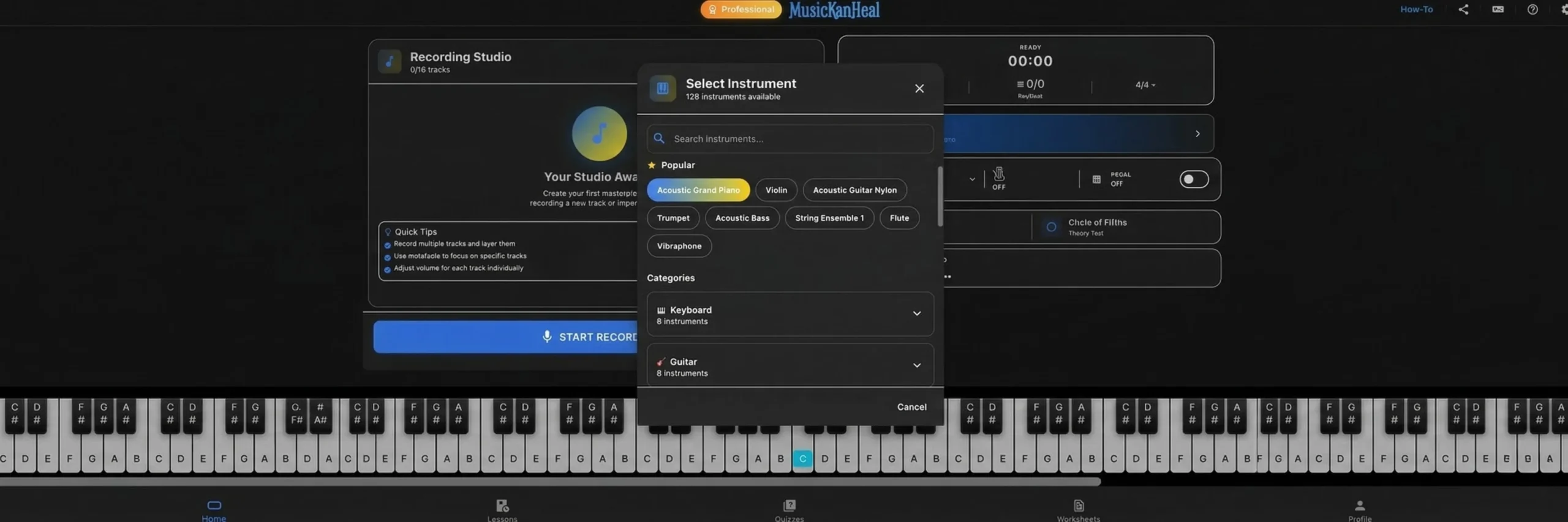Select the Vibraphone instrument chip
This screenshot has height=522, width=1568.
[679, 246]
